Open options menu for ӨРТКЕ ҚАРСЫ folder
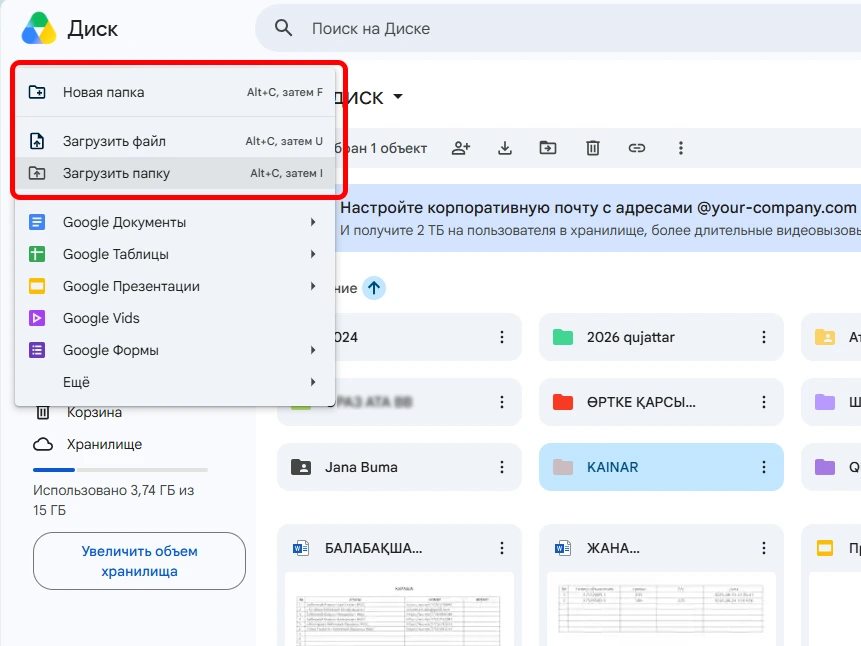 tap(764, 402)
